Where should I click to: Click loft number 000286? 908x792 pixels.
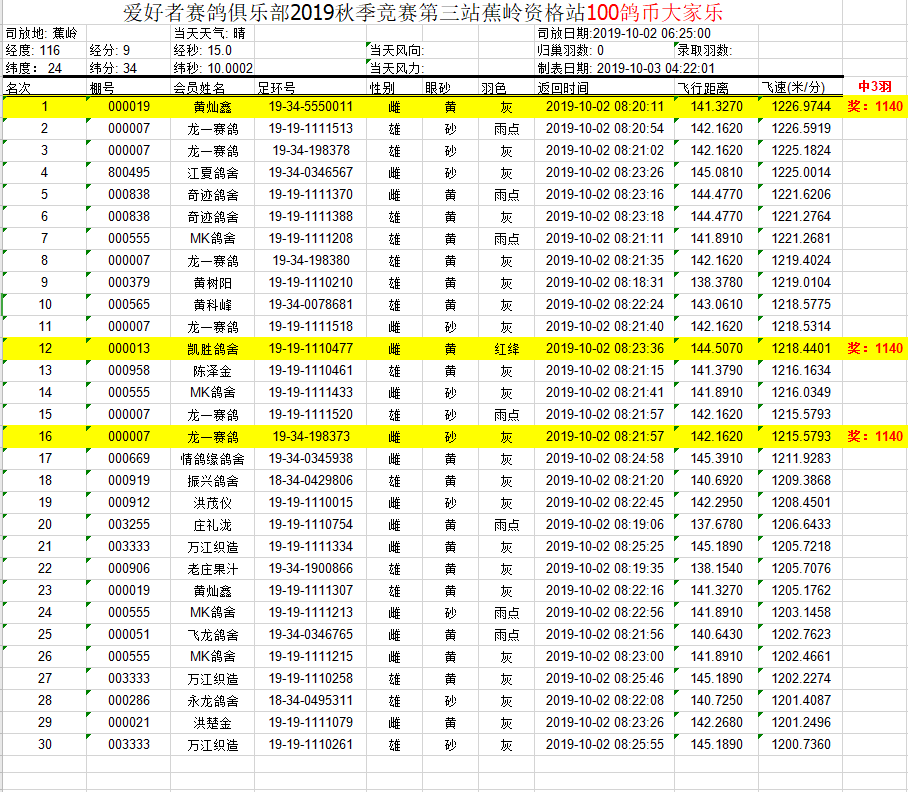tap(129, 701)
